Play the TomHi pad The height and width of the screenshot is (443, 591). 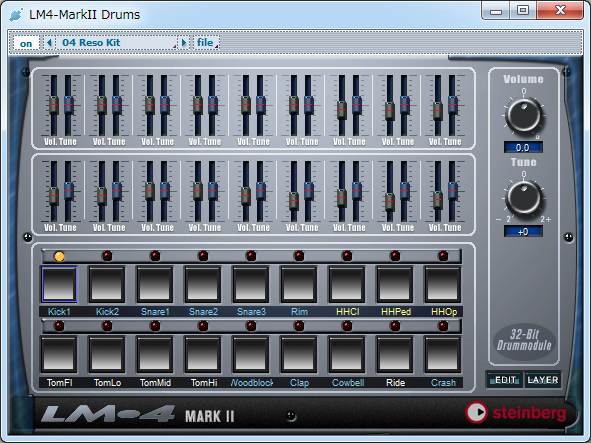pyautogui.click(x=203, y=355)
